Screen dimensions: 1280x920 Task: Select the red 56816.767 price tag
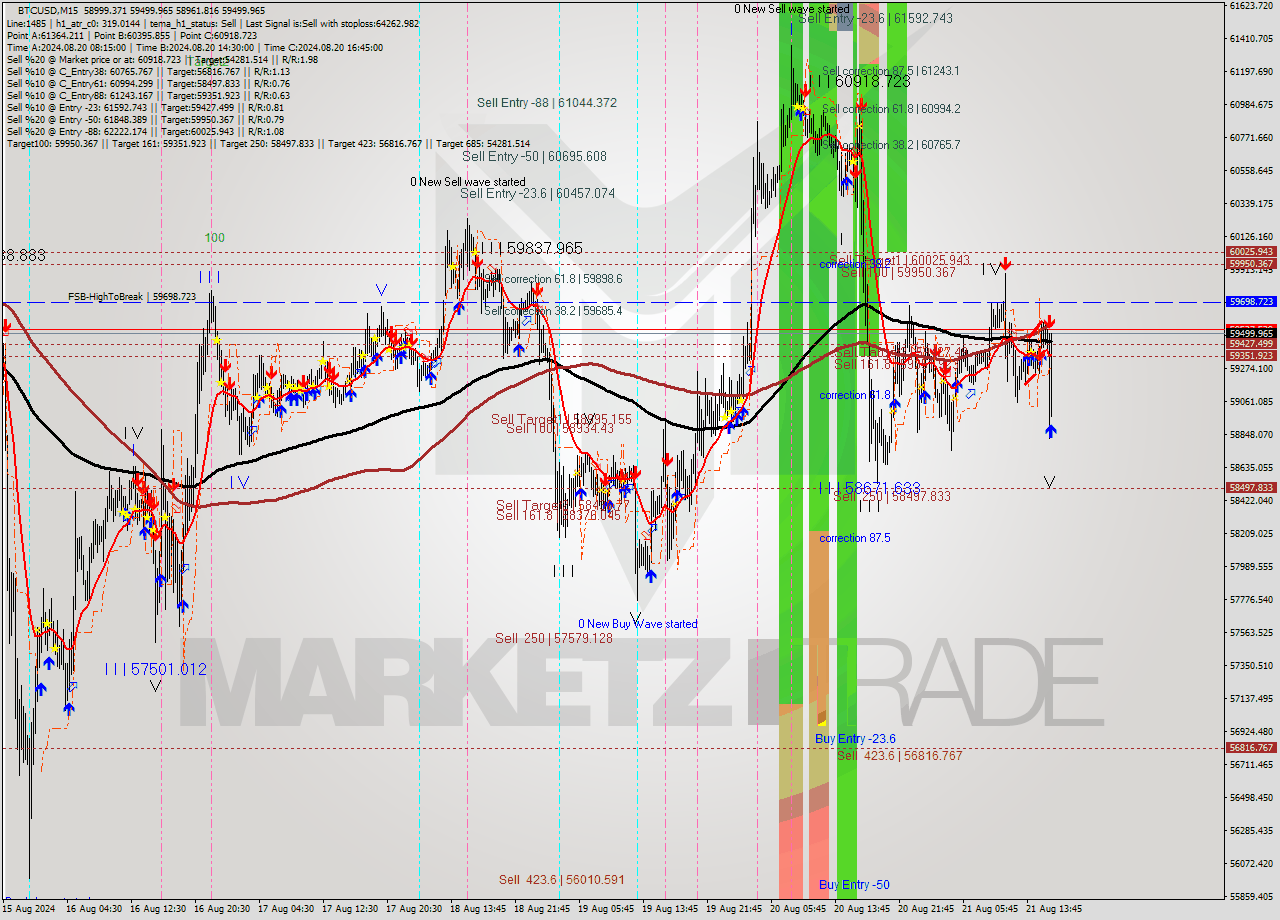point(1251,748)
